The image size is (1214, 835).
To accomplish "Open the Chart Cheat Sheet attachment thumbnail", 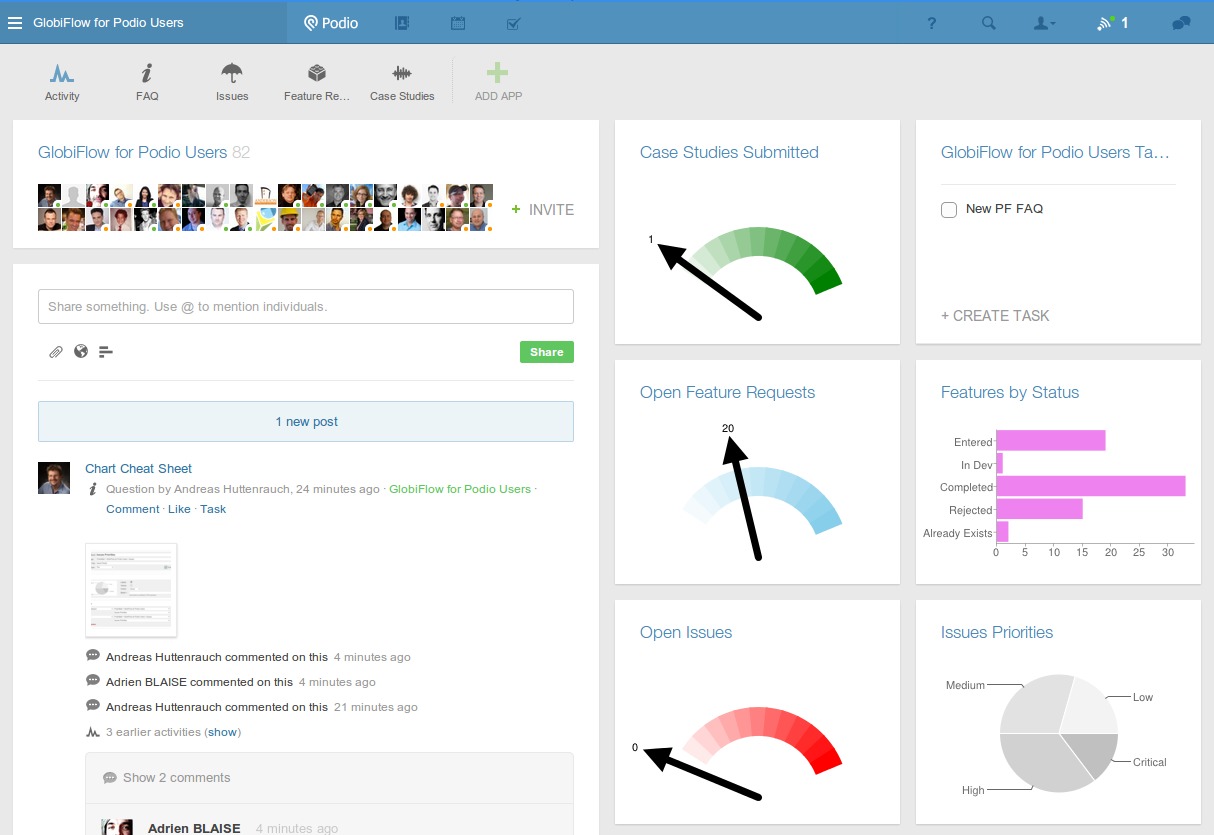I will [130, 589].
